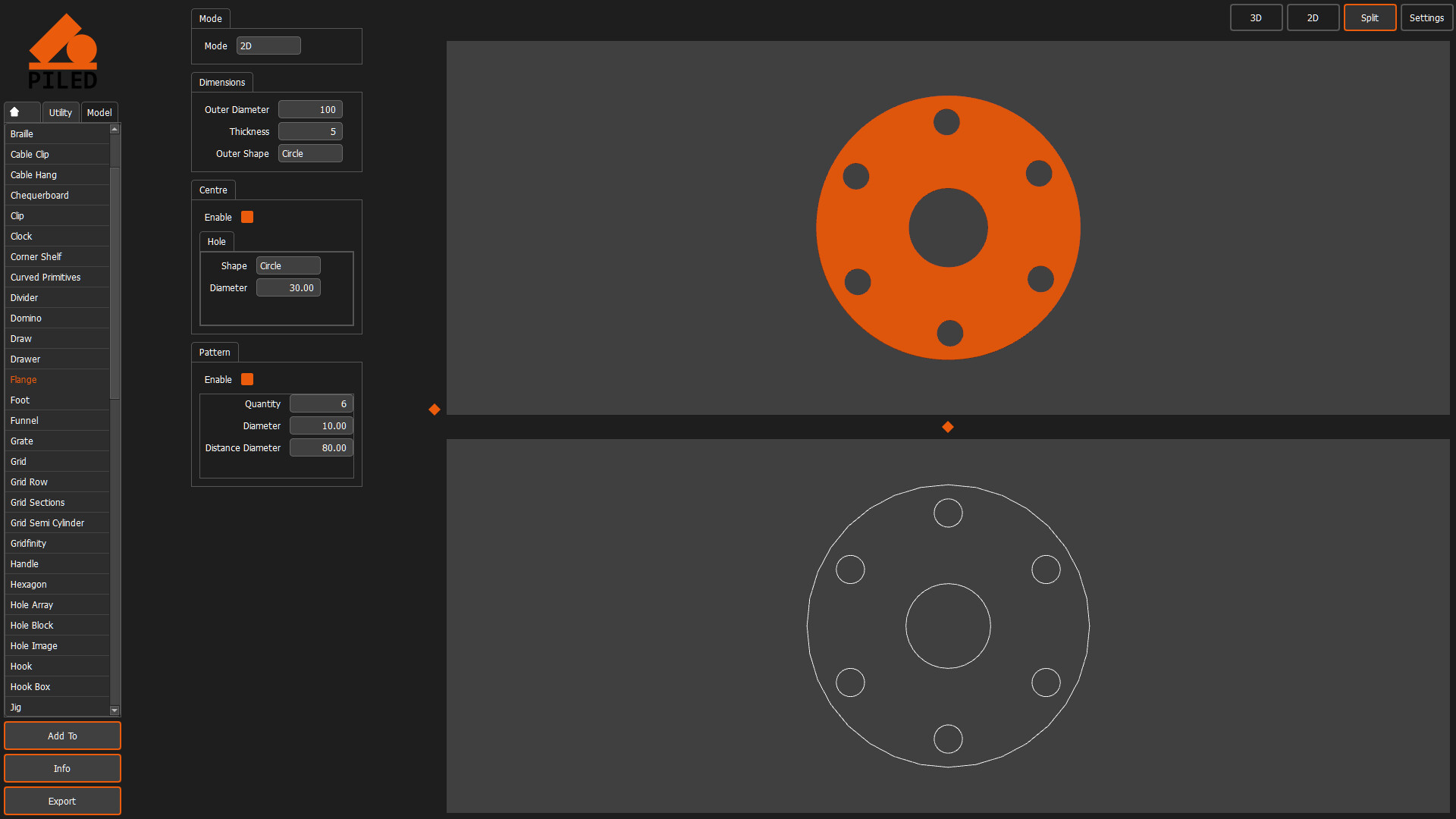Click the Thickness input field
This screenshot has width=1456, height=819.
coord(310,131)
